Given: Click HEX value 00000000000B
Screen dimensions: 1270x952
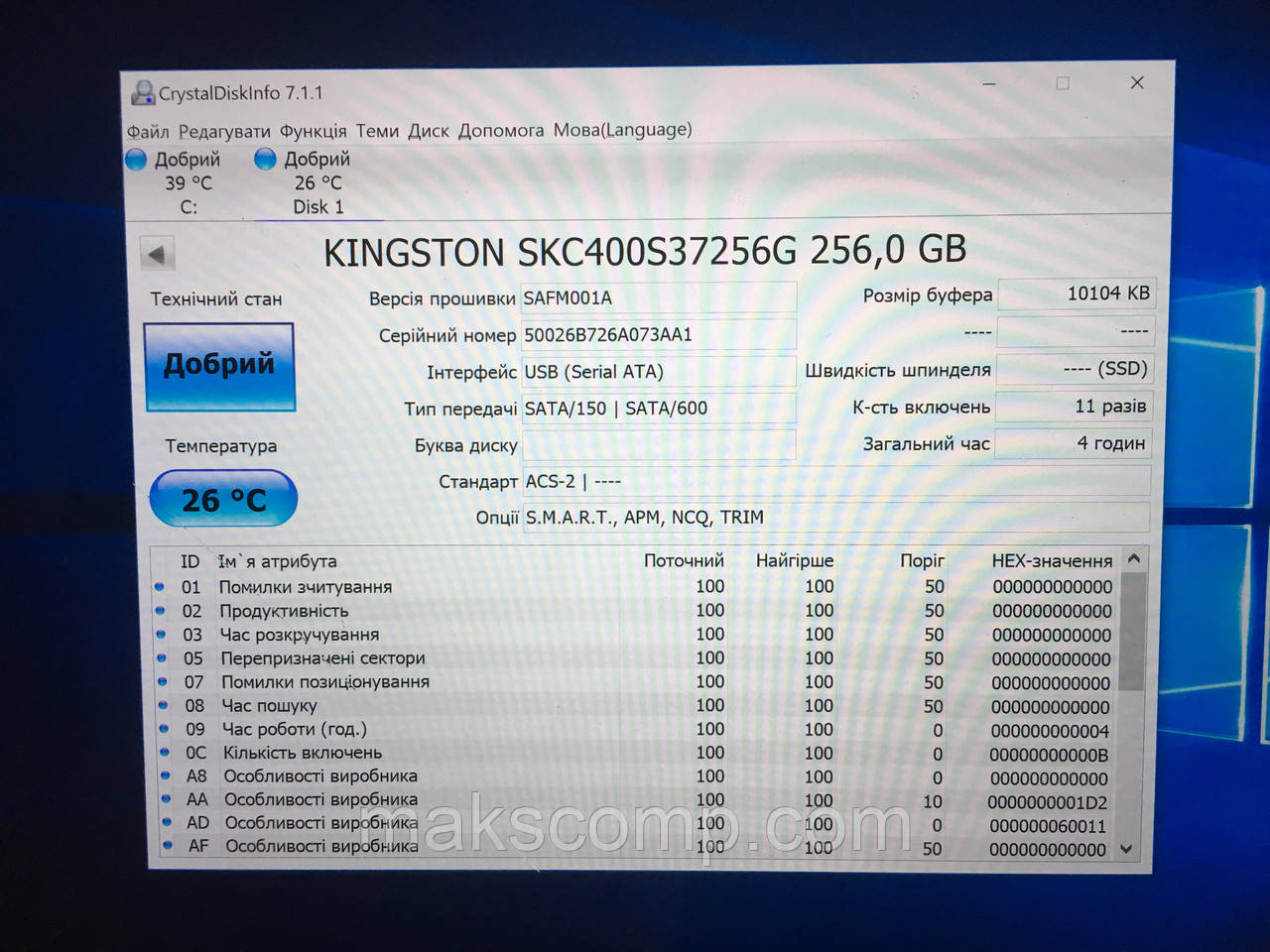Looking at the screenshot, I should (1049, 755).
